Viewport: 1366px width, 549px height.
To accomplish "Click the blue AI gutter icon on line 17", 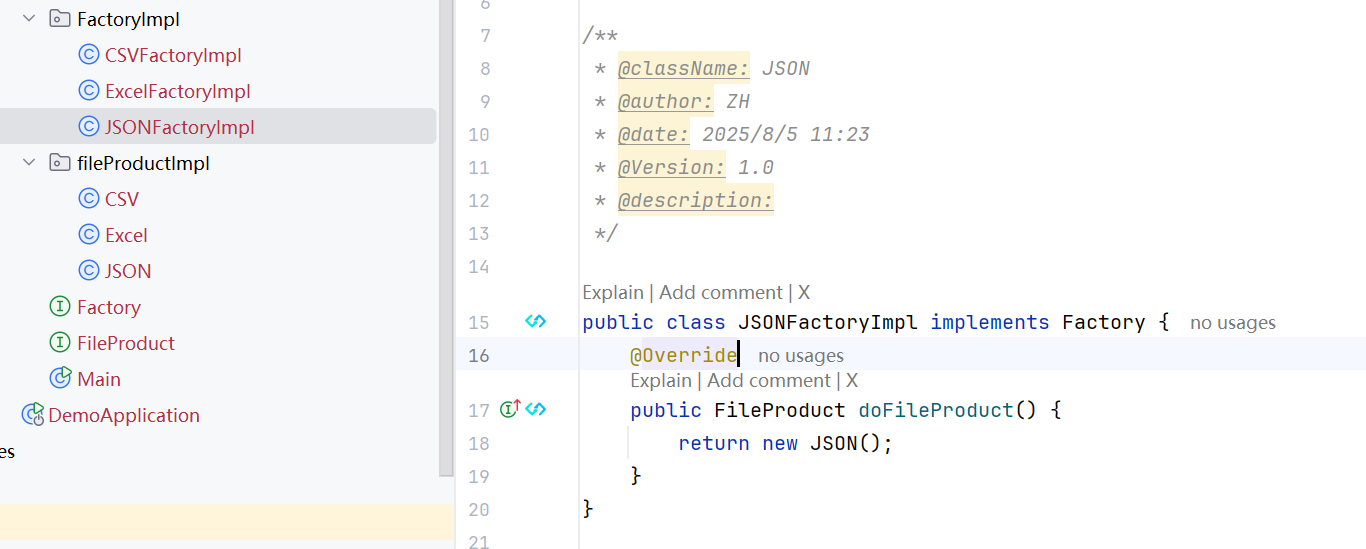I will [536, 409].
